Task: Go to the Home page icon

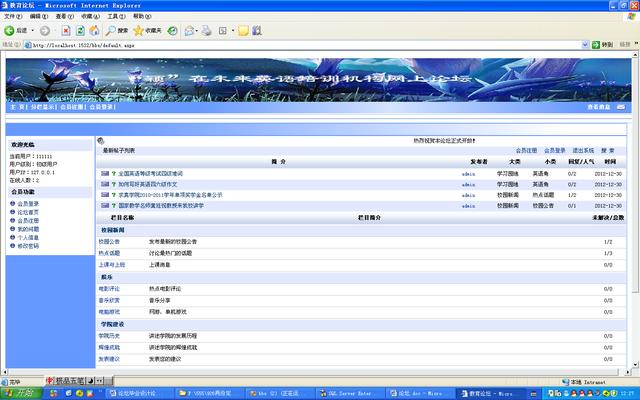Action: [x=94, y=31]
